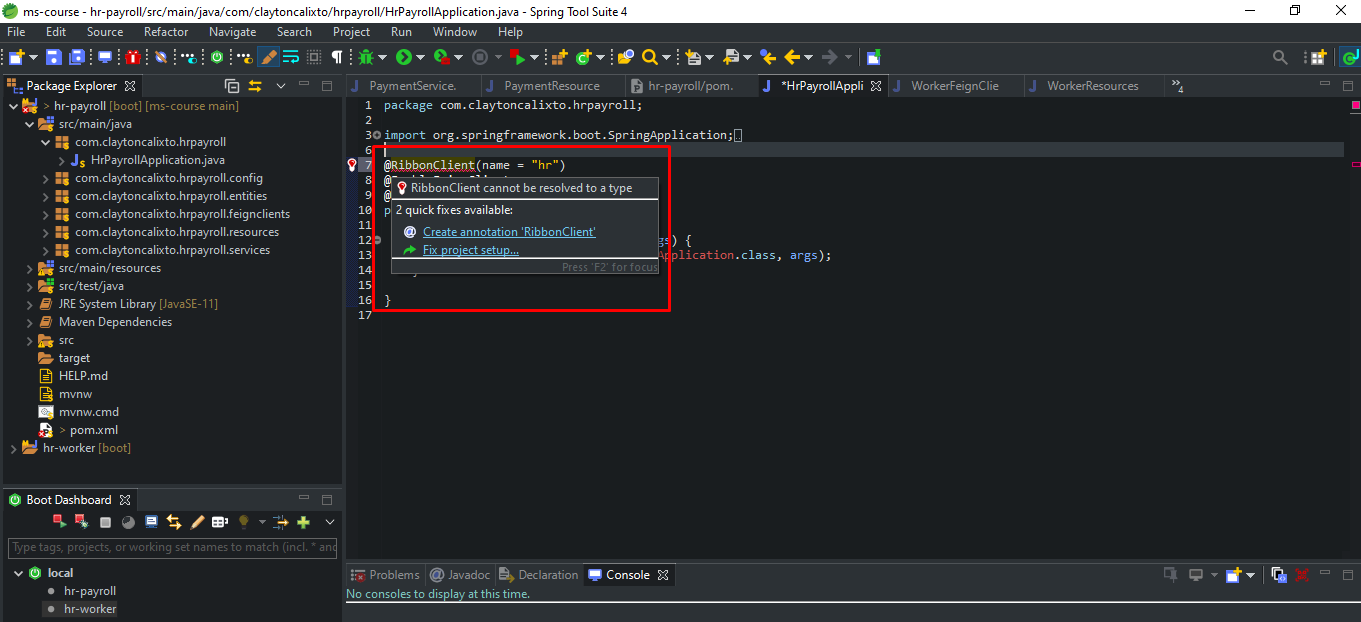Click the Create annotation 'RibbonClient' quick fix
The width and height of the screenshot is (1361, 622).
click(509, 232)
